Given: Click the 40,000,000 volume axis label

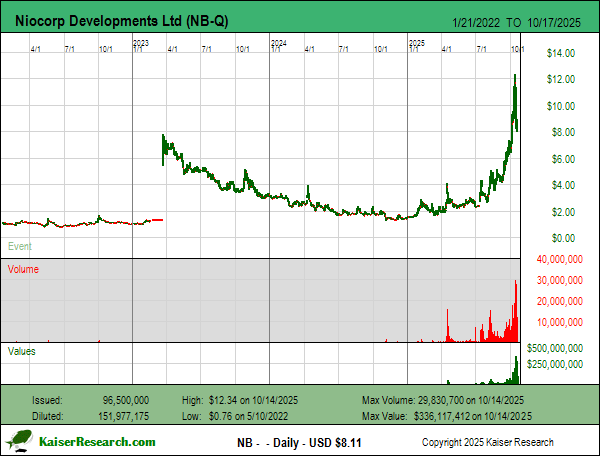Looking at the screenshot, I should click(x=559, y=259).
